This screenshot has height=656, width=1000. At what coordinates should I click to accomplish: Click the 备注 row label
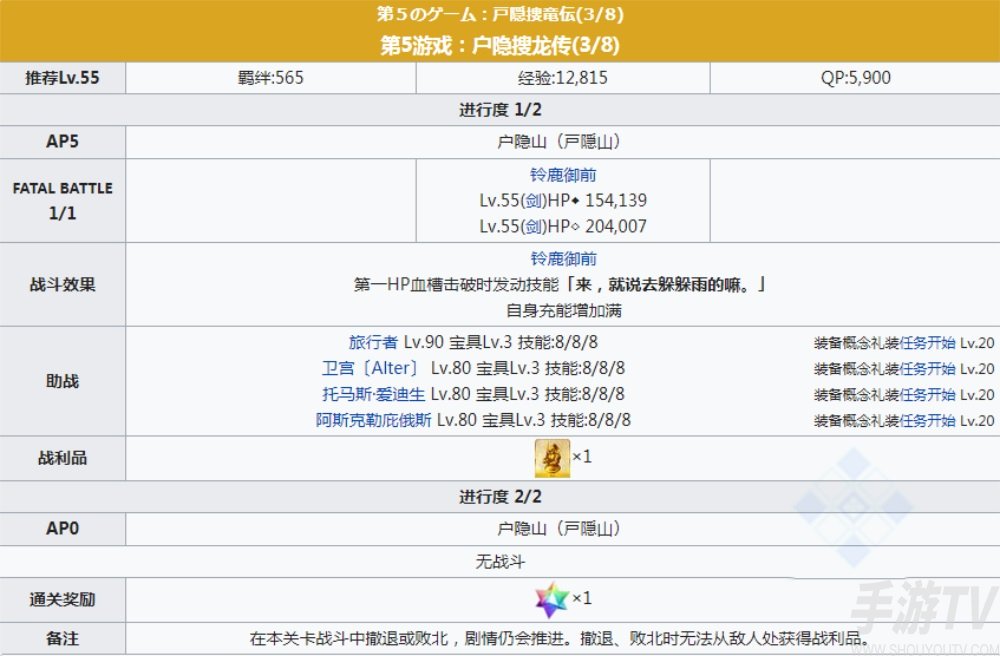(62, 639)
